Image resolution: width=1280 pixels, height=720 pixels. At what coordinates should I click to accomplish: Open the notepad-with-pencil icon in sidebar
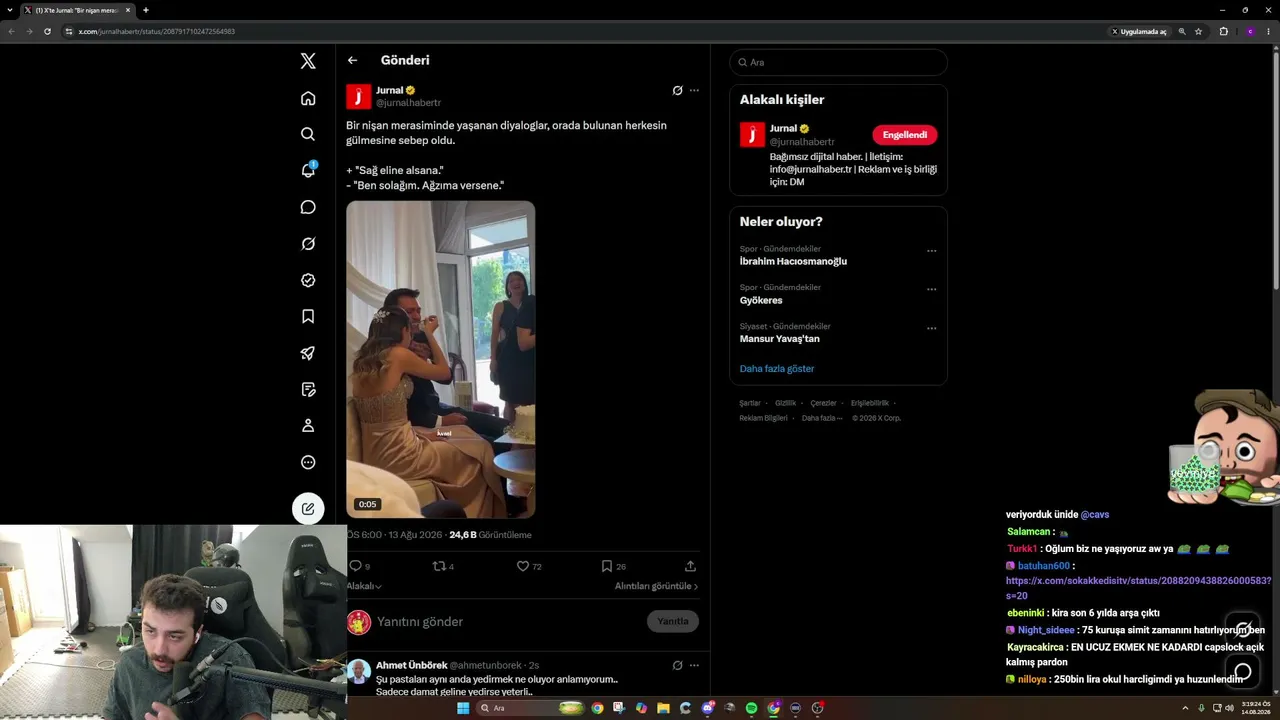coord(308,389)
